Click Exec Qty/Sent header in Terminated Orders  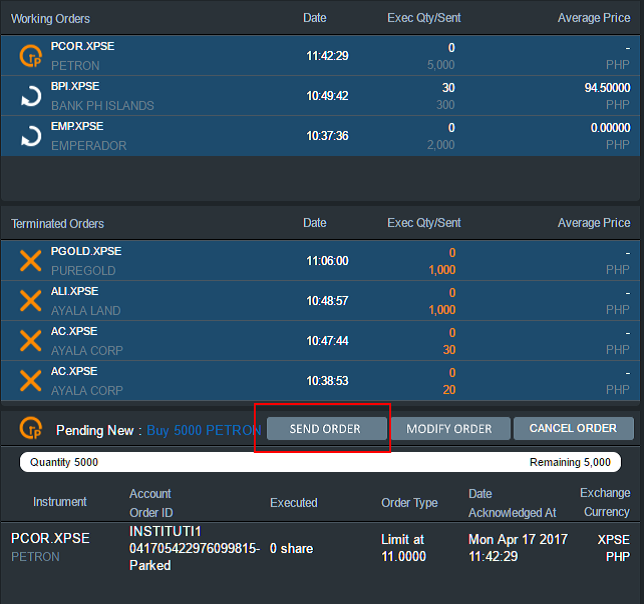pos(424,223)
